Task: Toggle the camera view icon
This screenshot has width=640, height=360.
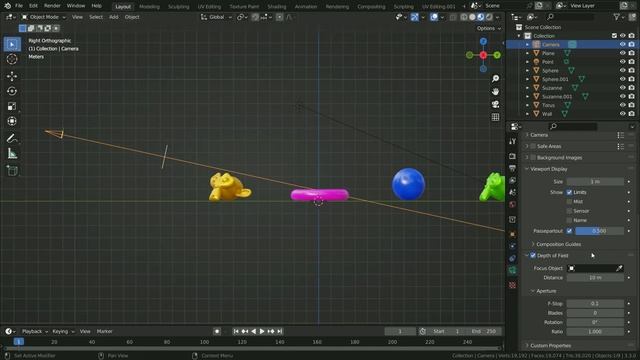Action: [495, 104]
